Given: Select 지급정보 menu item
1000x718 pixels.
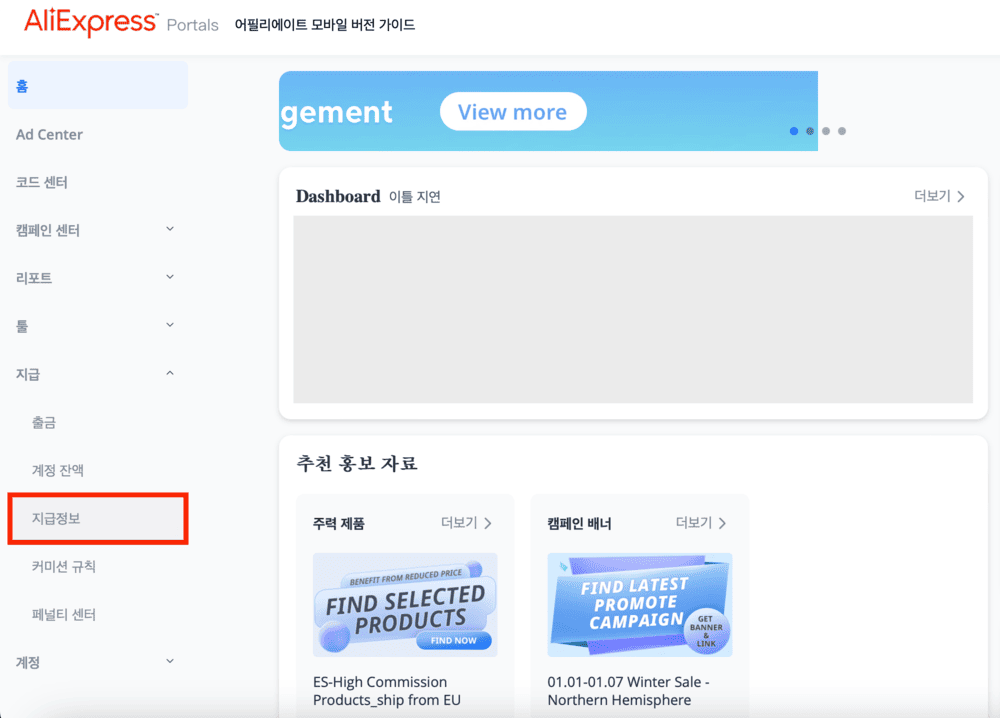Looking at the screenshot, I should coord(98,518).
